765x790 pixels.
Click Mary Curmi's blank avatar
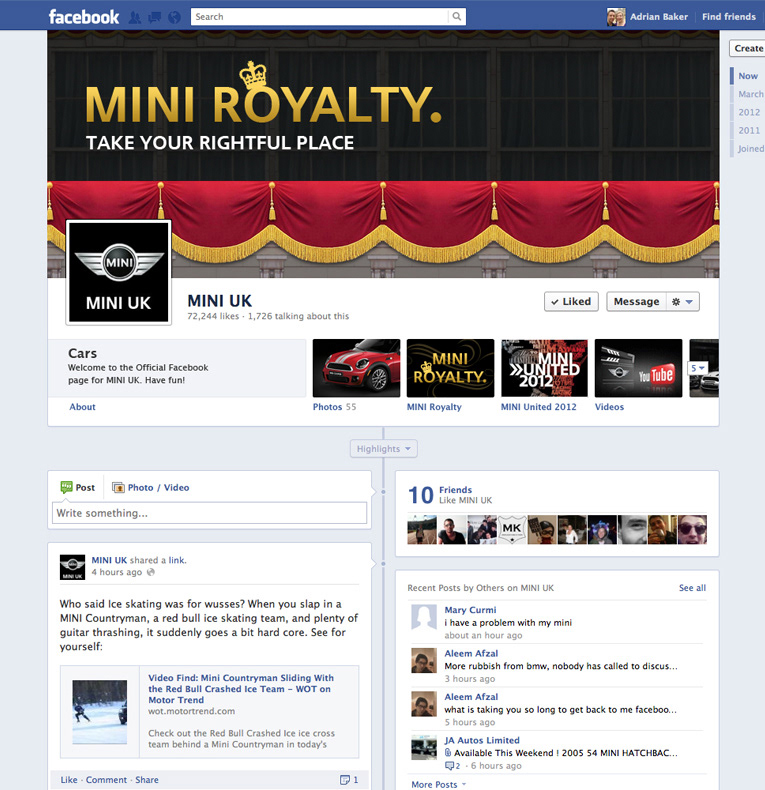(x=424, y=617)
